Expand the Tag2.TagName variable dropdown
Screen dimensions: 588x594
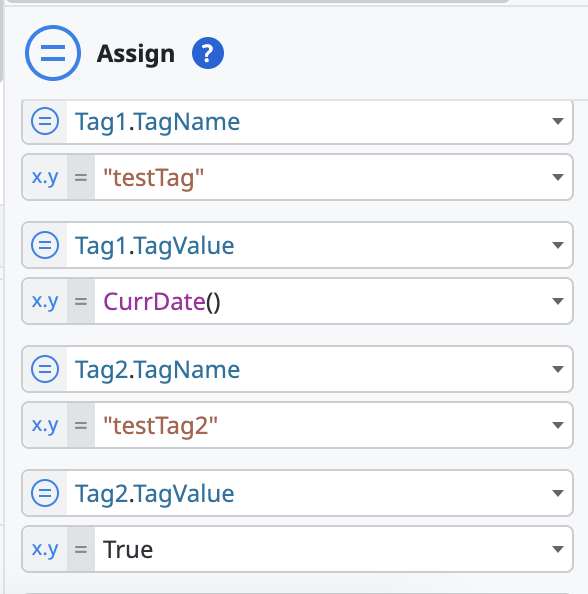coord(558,369)
